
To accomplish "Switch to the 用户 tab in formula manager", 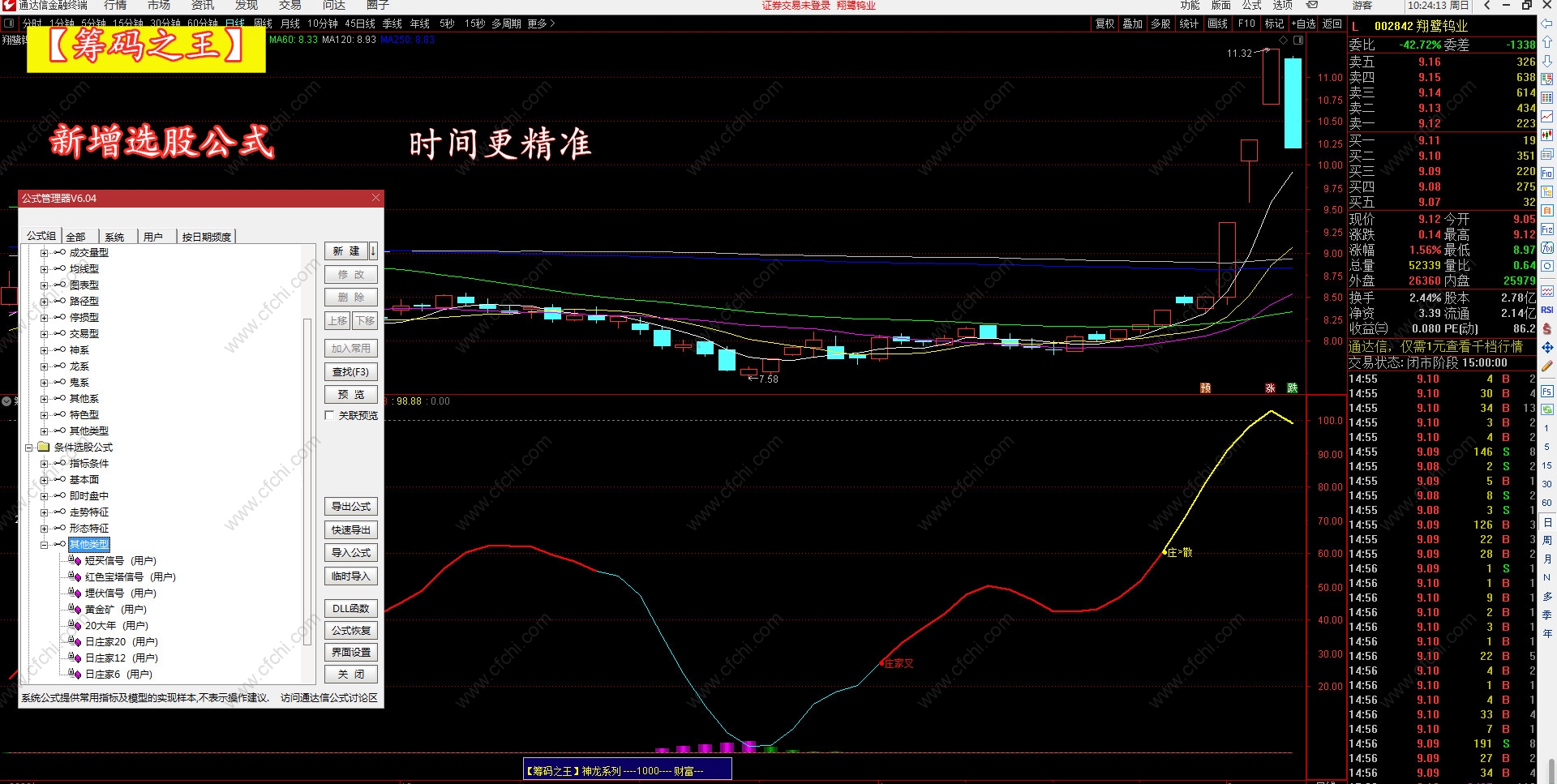I will click(x=153, y=237).
